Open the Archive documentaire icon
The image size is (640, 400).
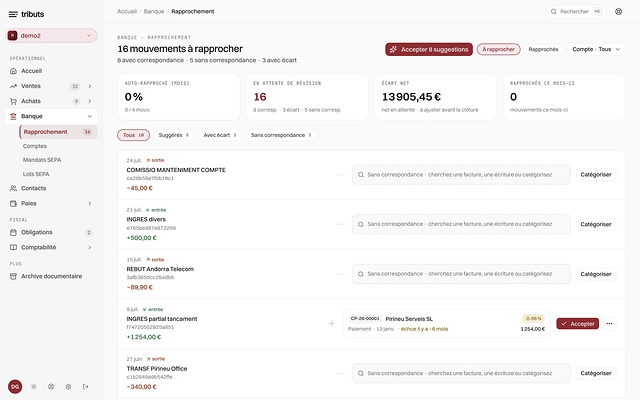13,276
